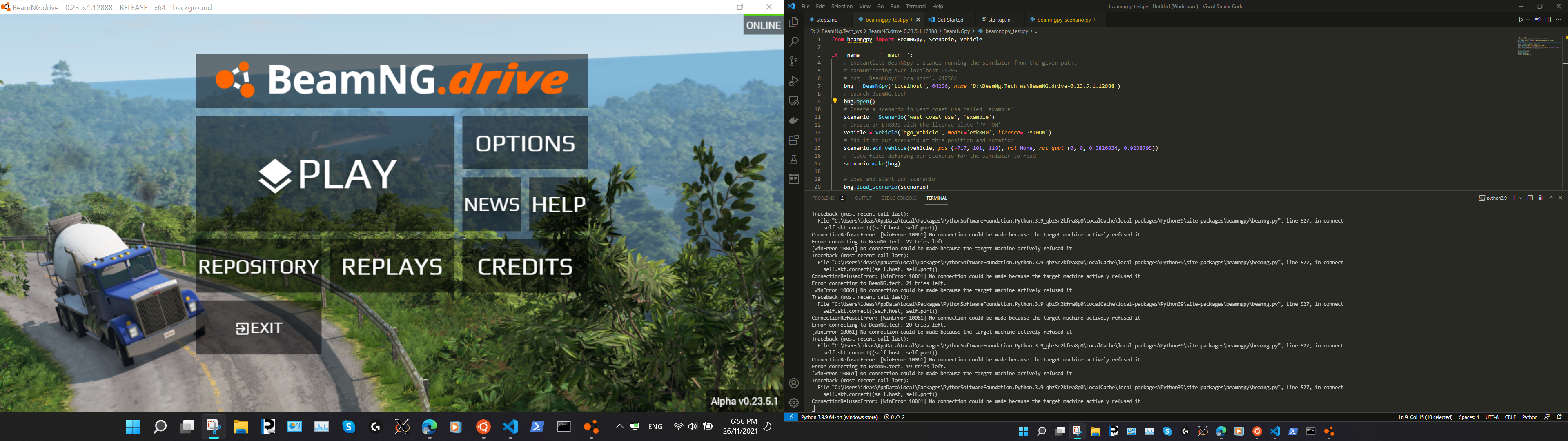
Task: Open the Terminal menu in VS Code
Action: tap(915, 6)
